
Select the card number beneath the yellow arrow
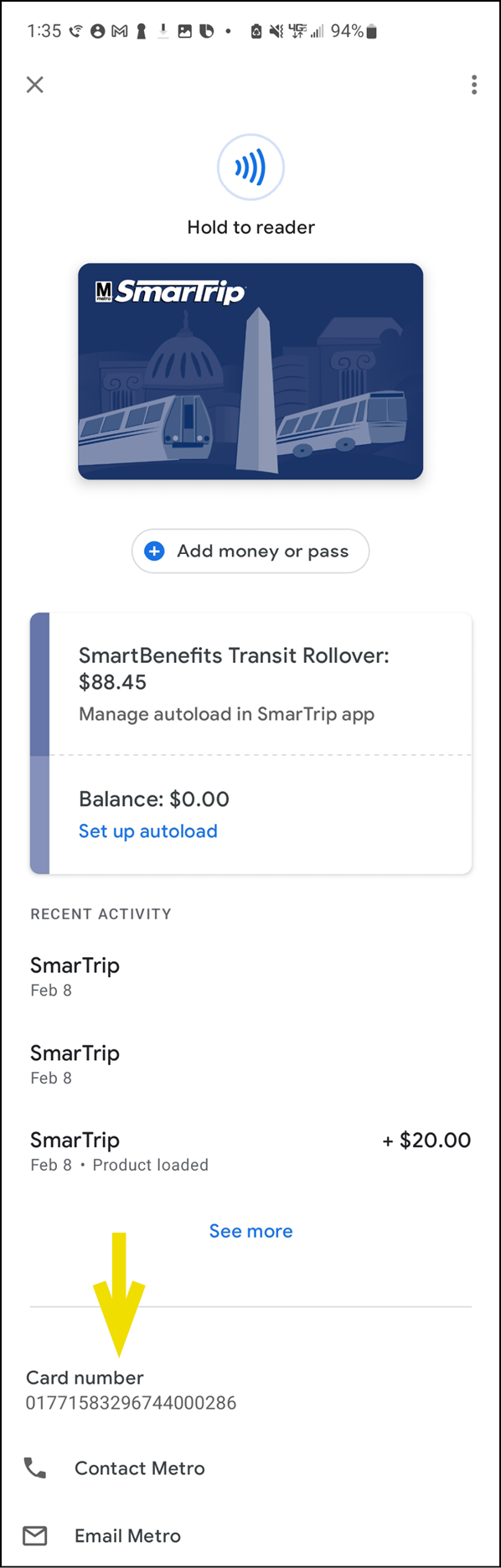pos(130,1400)
